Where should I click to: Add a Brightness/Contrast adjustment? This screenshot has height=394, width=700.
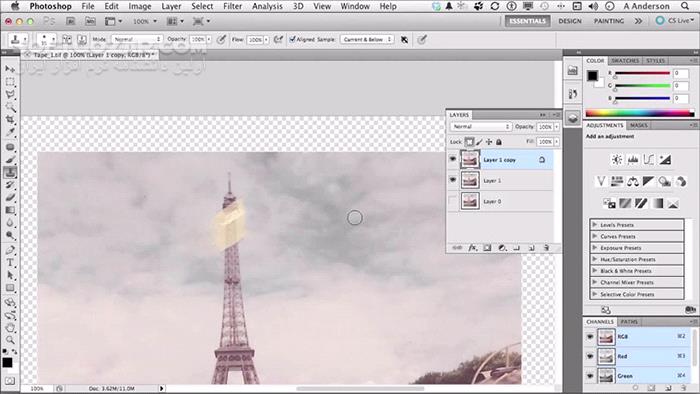pyautogui.click(x=617, y=160)
